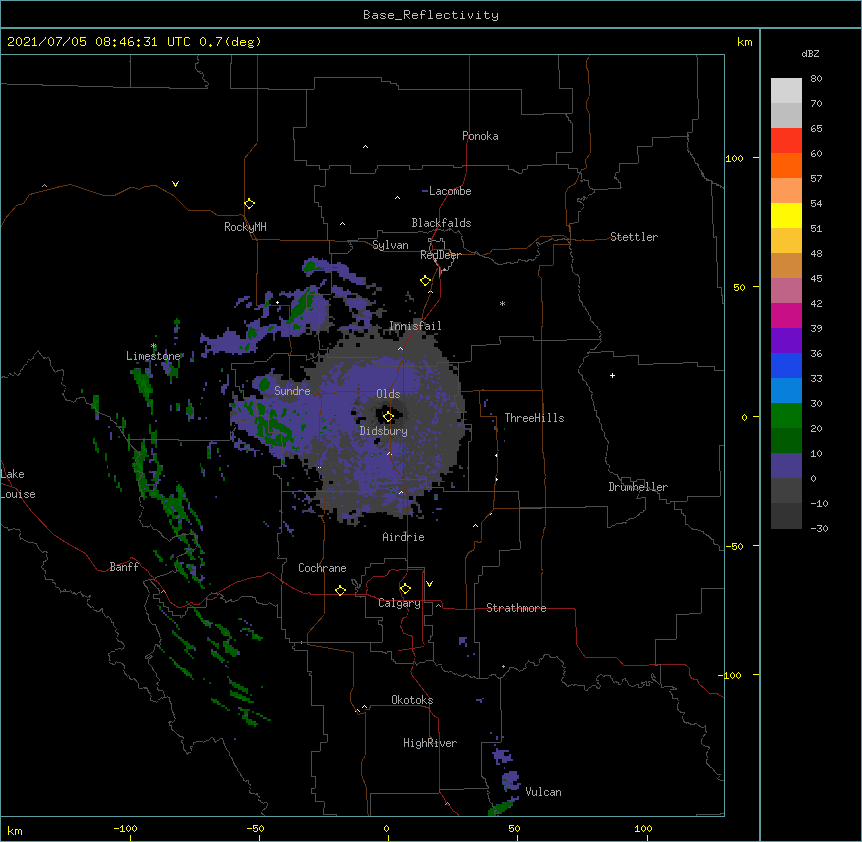Select the brown 45–48 dBZ legend swatch
The height and width of the screenshot is (842, 862).
786,265
